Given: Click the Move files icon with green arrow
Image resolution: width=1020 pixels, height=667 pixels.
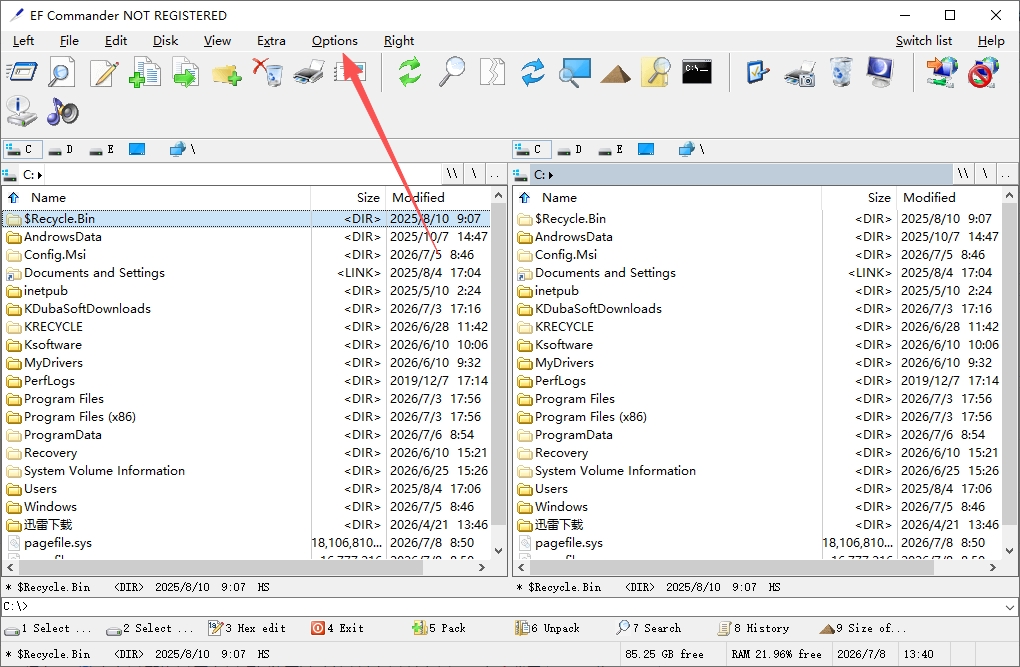Looking at the screenshot, I should (185, 72).
